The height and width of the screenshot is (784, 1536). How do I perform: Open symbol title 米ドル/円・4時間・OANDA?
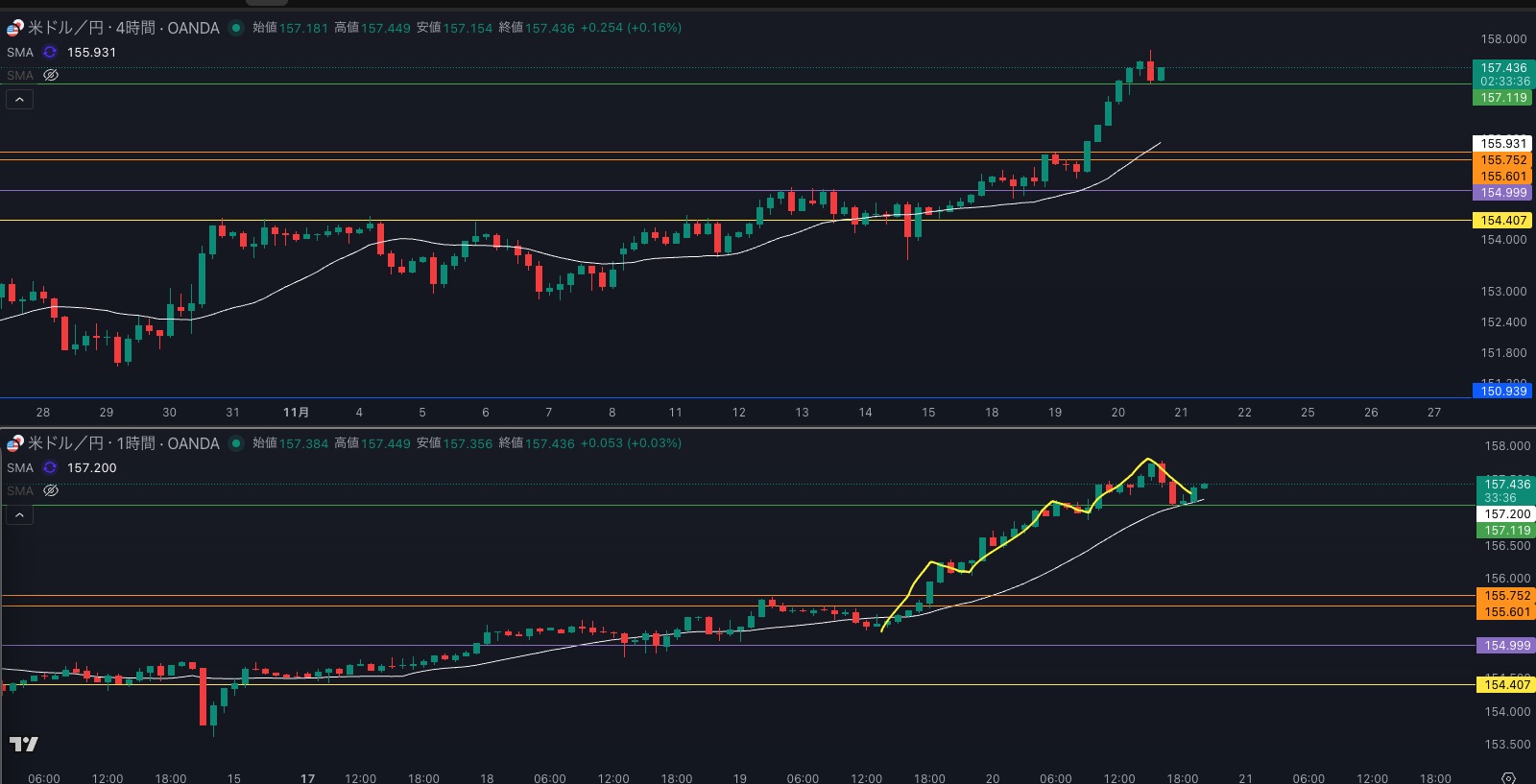124,28
